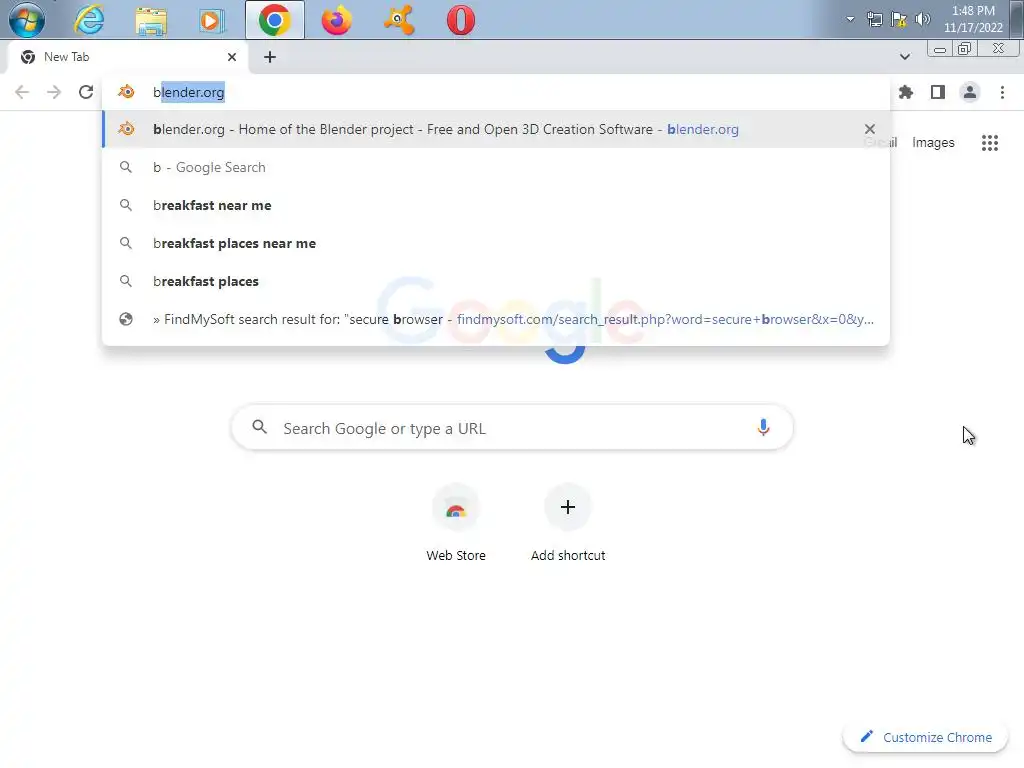The image size is (1024, 768).
Task: Click the address bar containing blender.org
Action: 496,92
